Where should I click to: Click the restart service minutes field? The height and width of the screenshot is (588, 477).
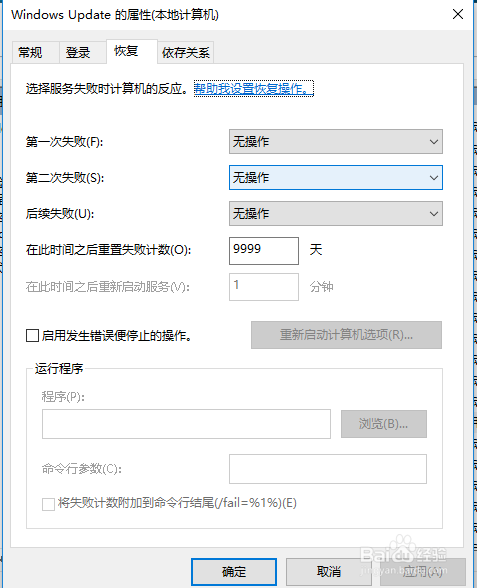[264, 287]
